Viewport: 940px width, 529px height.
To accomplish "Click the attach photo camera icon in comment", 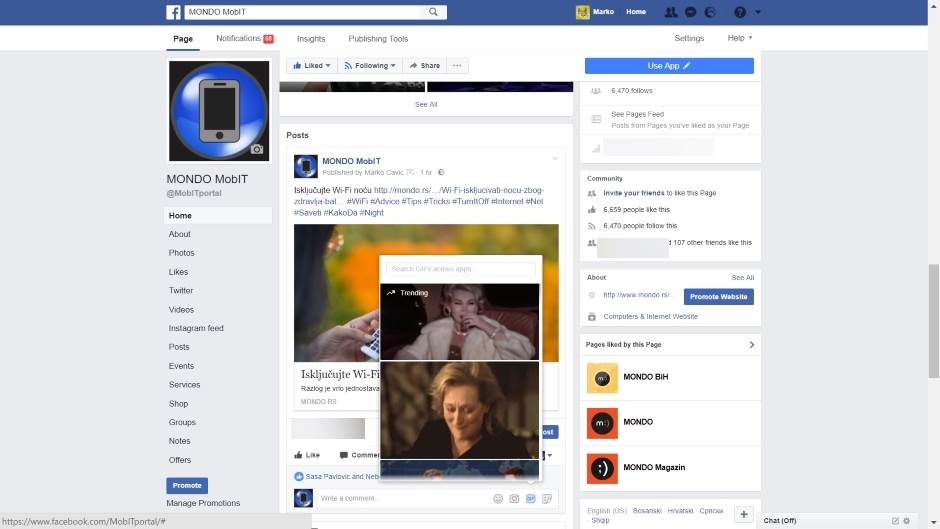I will coord(514,498).
